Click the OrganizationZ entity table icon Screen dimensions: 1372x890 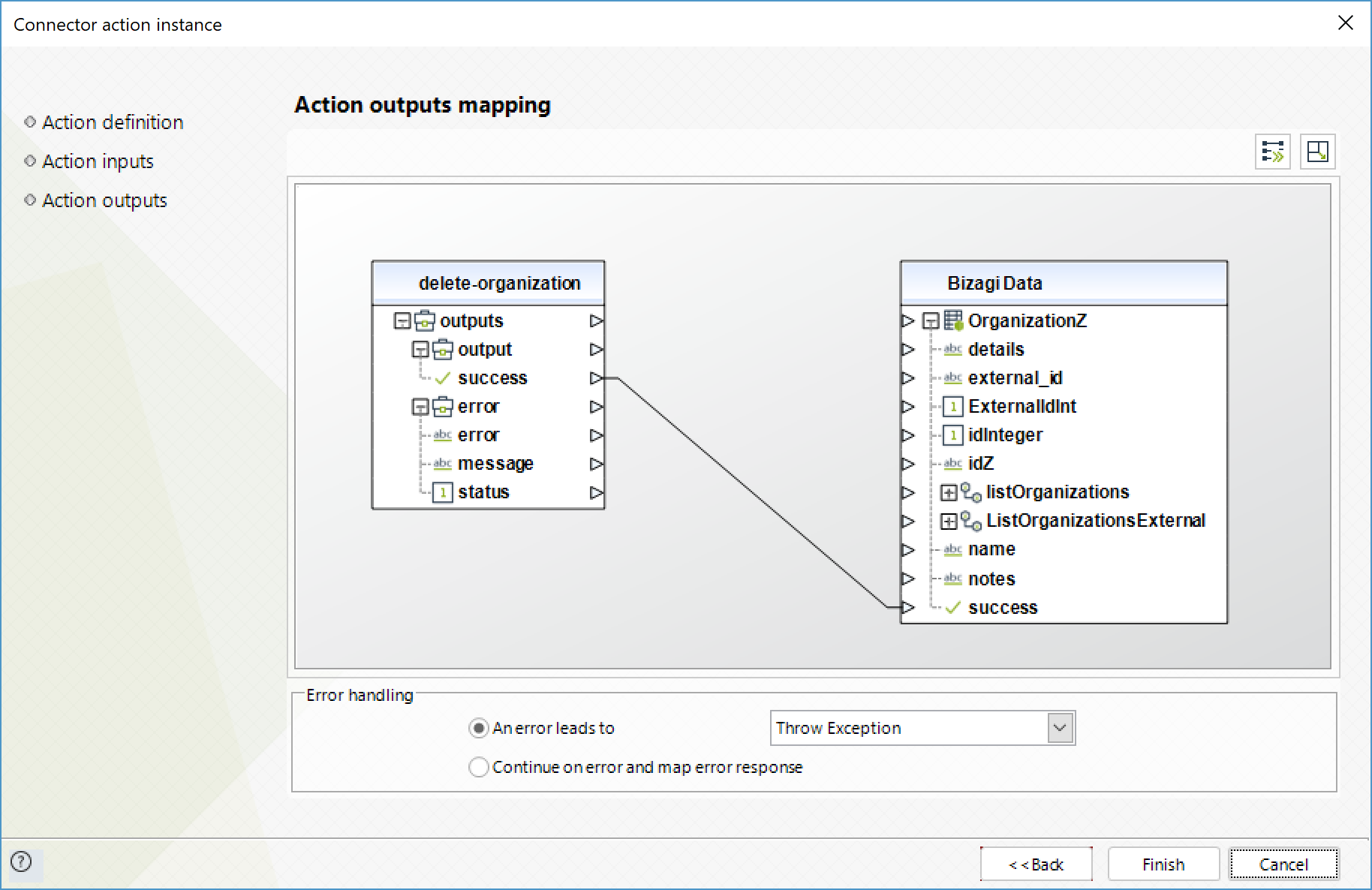[x=953, y=320]
